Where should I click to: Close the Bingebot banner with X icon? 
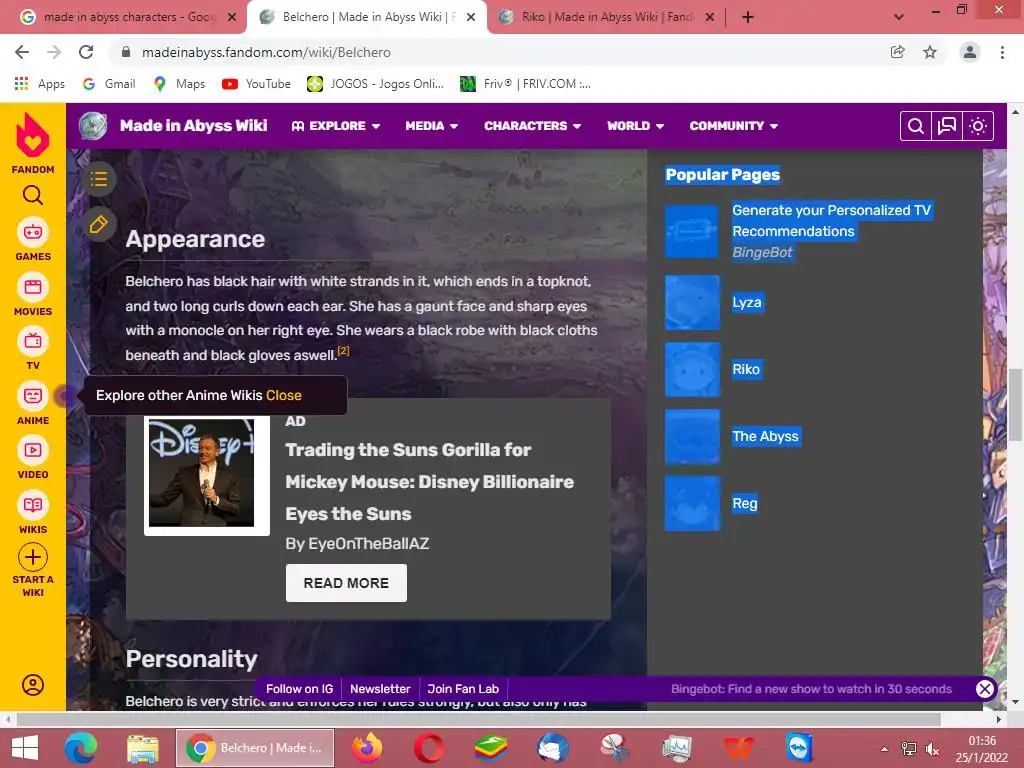985,688
